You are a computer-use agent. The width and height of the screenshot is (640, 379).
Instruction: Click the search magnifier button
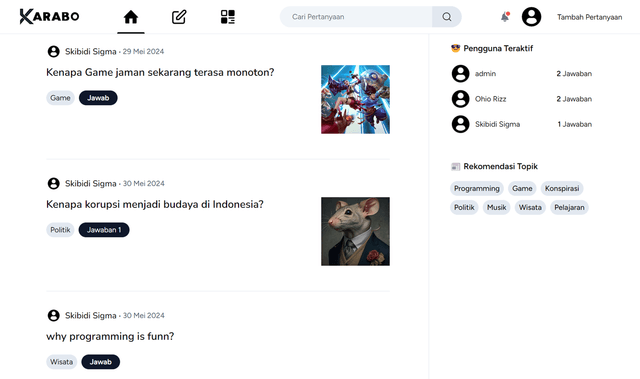pos(447,17)
